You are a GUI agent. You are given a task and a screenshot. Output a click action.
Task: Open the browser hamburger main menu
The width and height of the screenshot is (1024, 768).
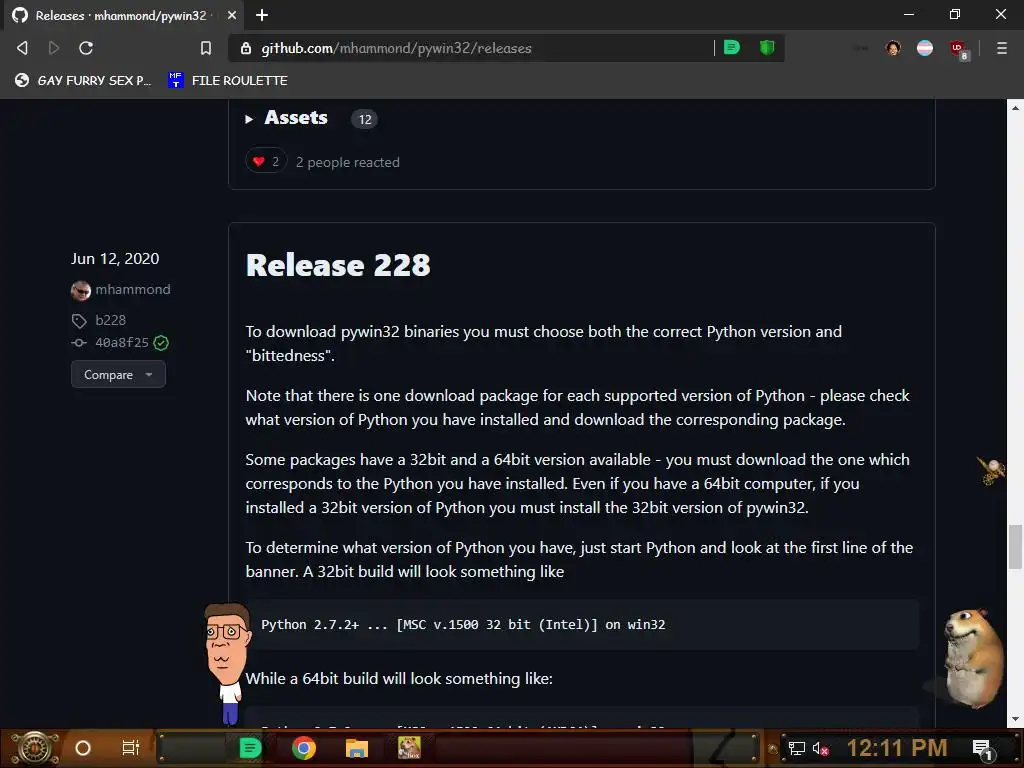(x=1001, y=48)
